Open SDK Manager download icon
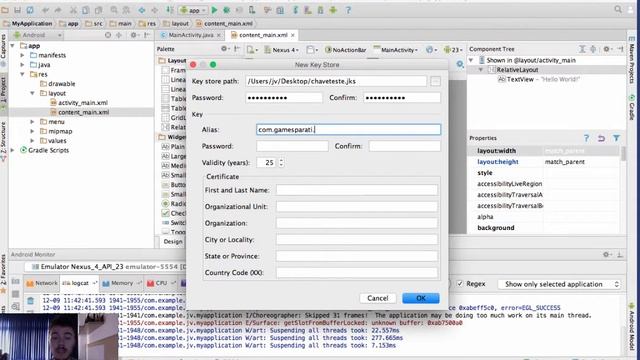 (x=320, y=10)
